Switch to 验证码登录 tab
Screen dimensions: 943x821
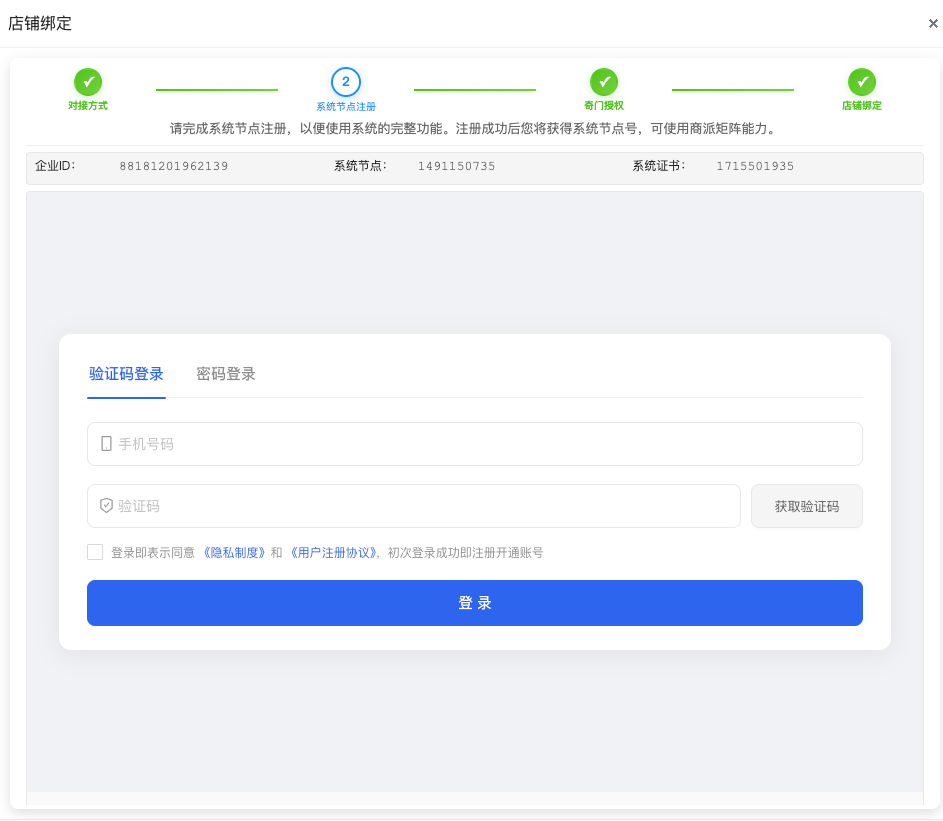click(126, 374)
